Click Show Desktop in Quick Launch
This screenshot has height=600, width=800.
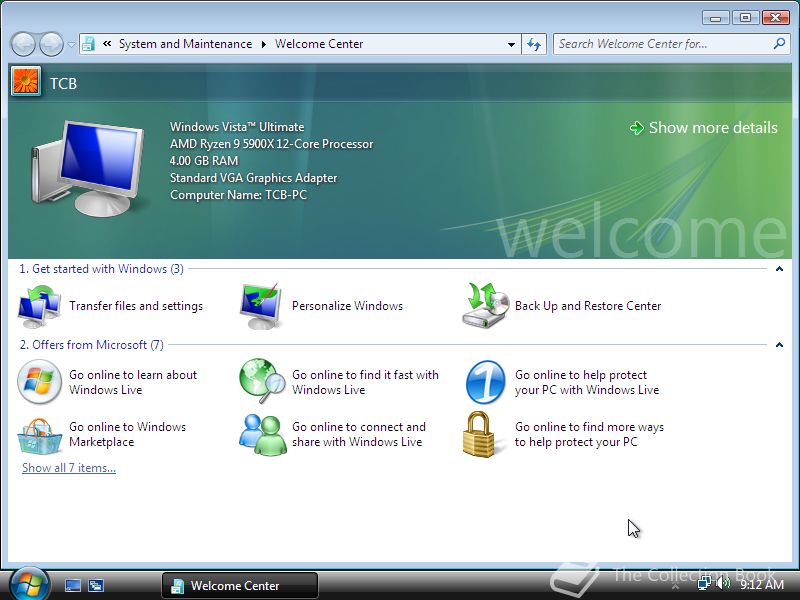click(x=73, y=586)
